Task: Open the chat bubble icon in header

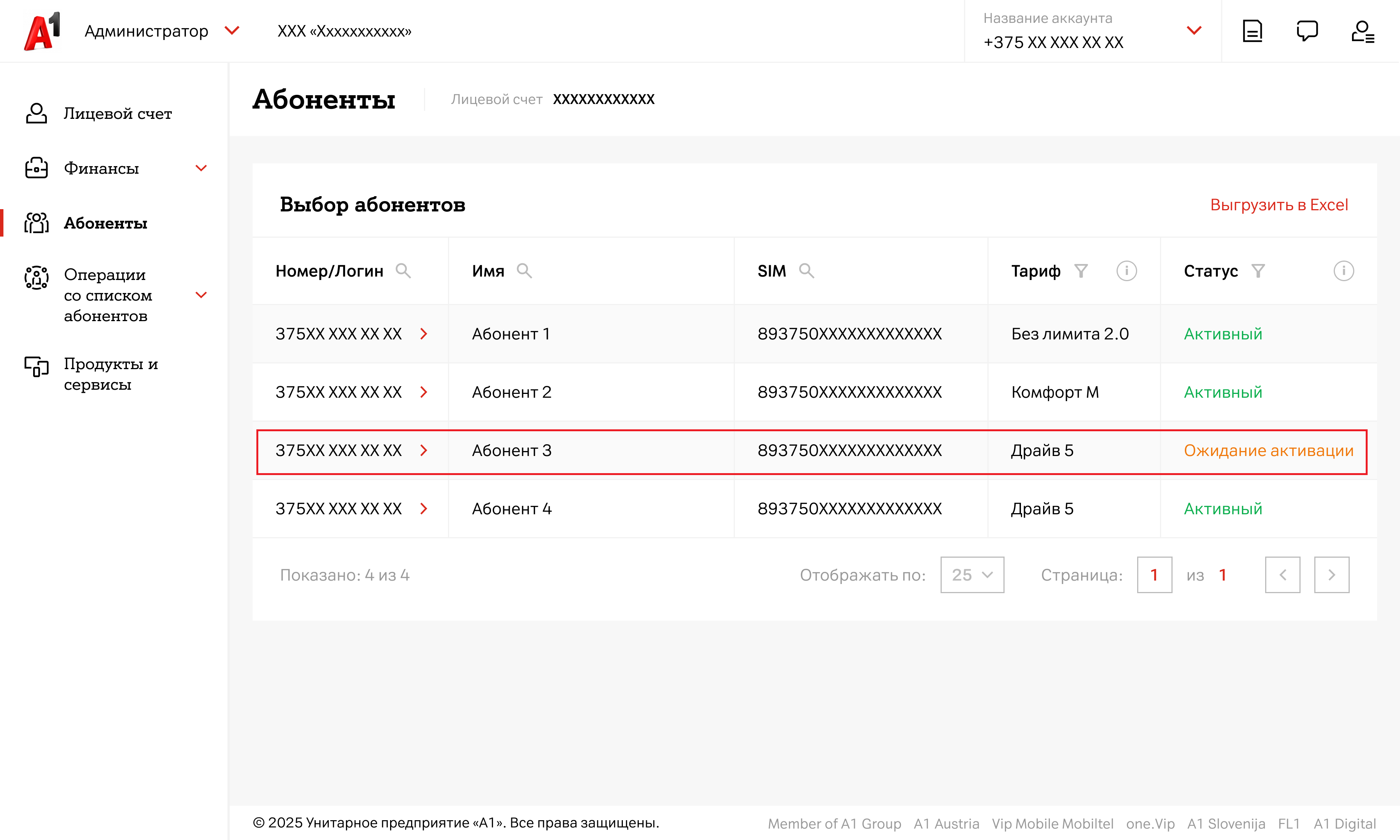Action: (1307, 31)
